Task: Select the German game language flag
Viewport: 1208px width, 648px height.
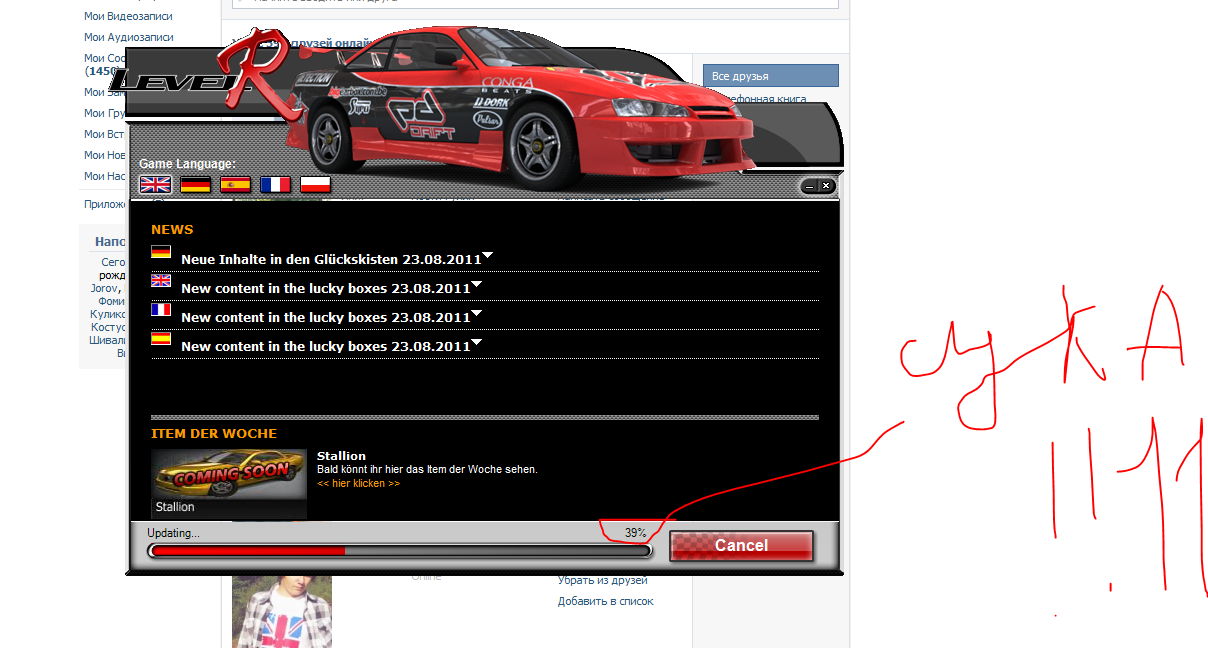Action: [x=195, y=184]
